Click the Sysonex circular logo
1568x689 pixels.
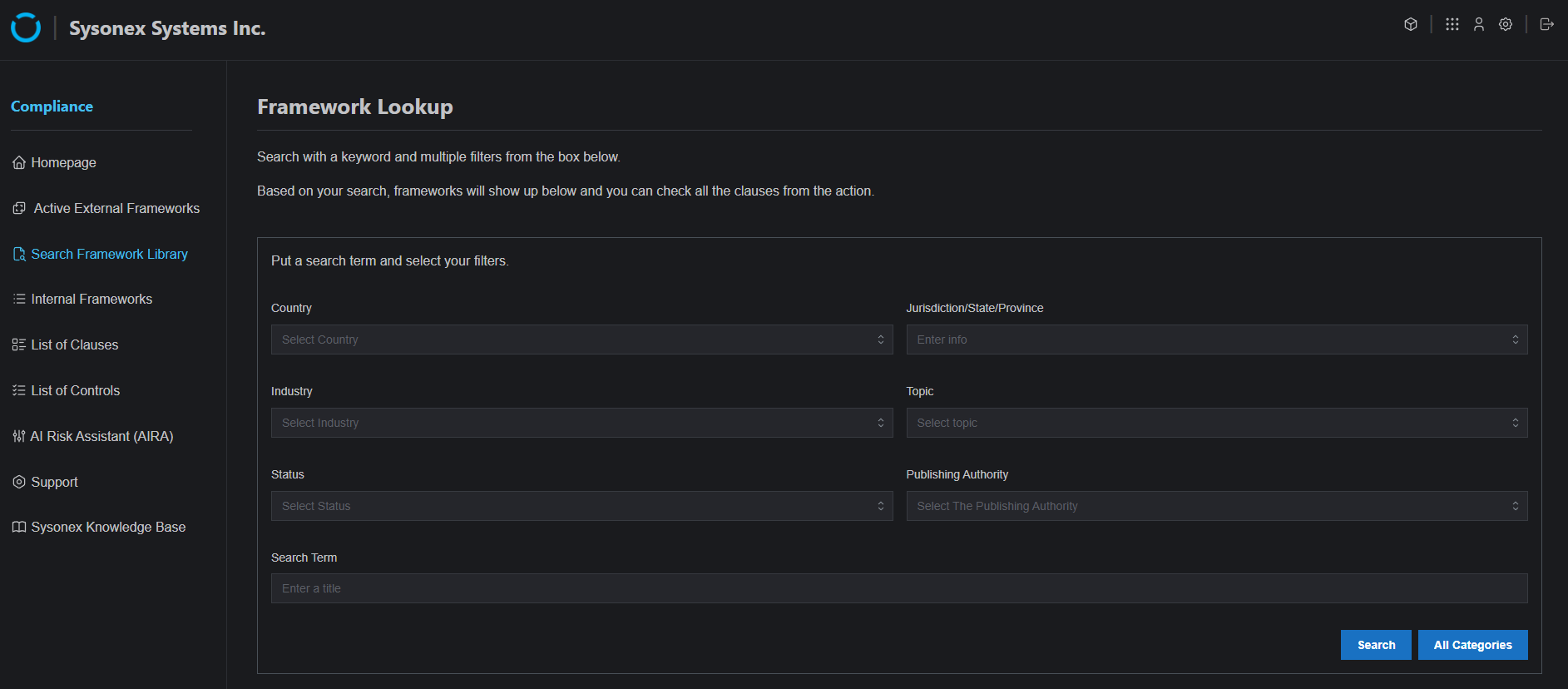(26, 27)
